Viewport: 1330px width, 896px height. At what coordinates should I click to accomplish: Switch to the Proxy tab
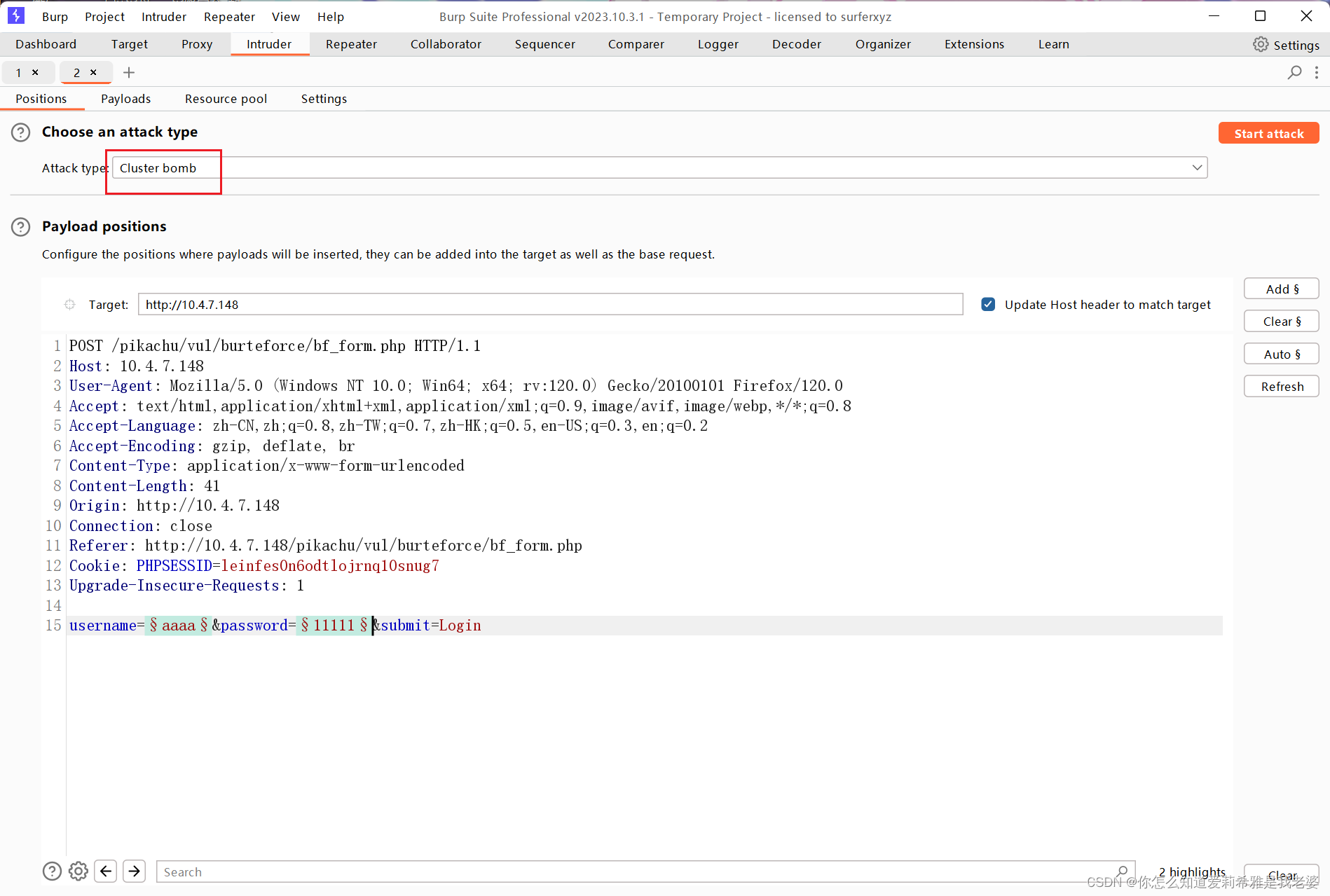click(x=197, y=44)
